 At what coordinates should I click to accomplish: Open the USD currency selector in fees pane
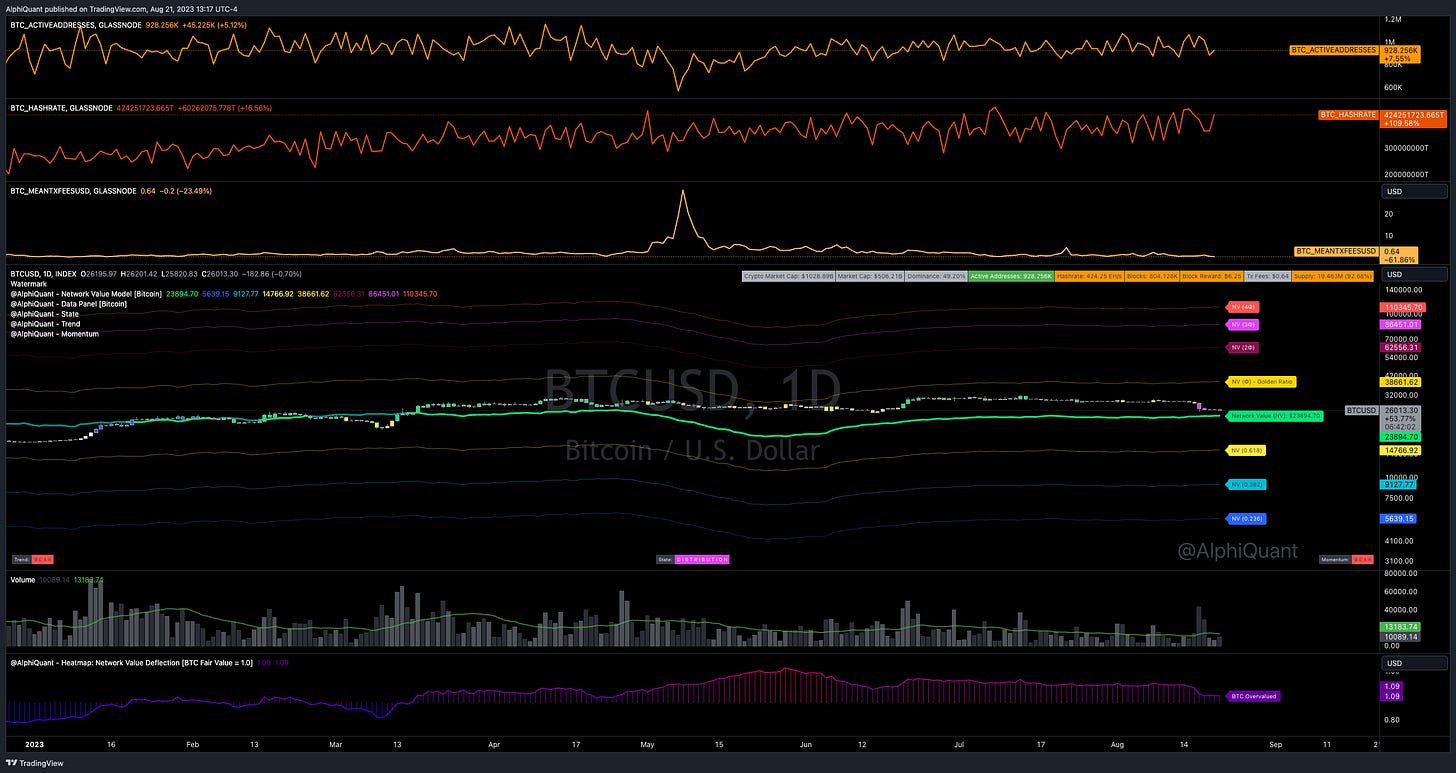pyautogui.click(x=1413, y=191)
